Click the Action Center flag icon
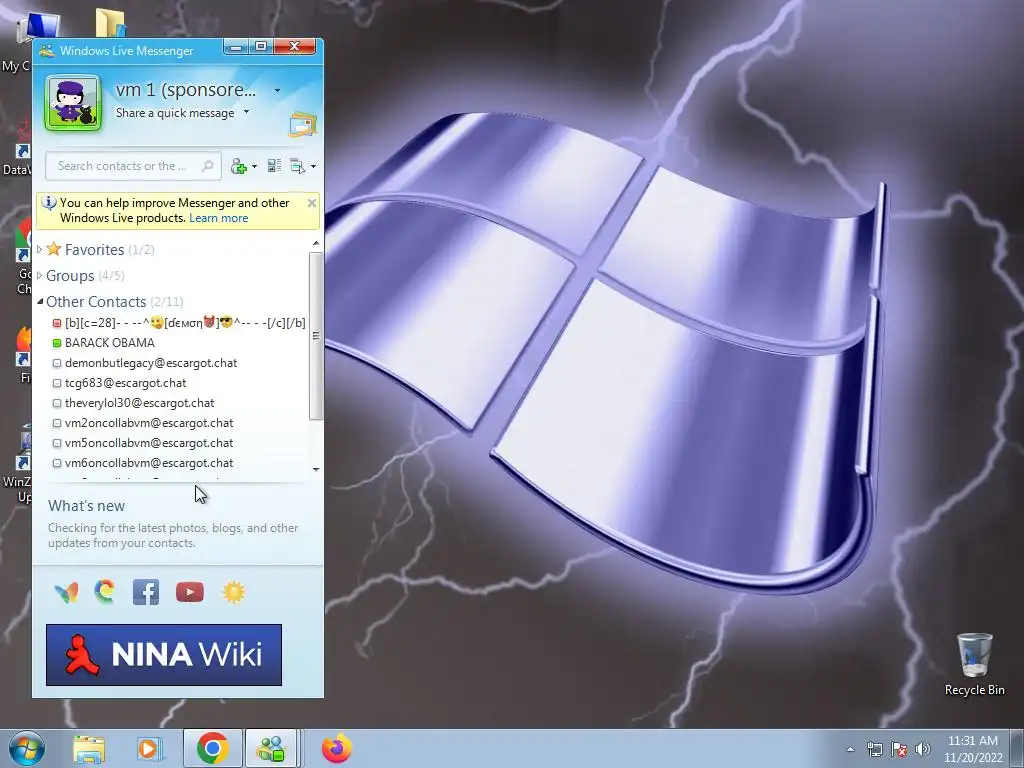1024x768 pixels. (x=899, y=749)
